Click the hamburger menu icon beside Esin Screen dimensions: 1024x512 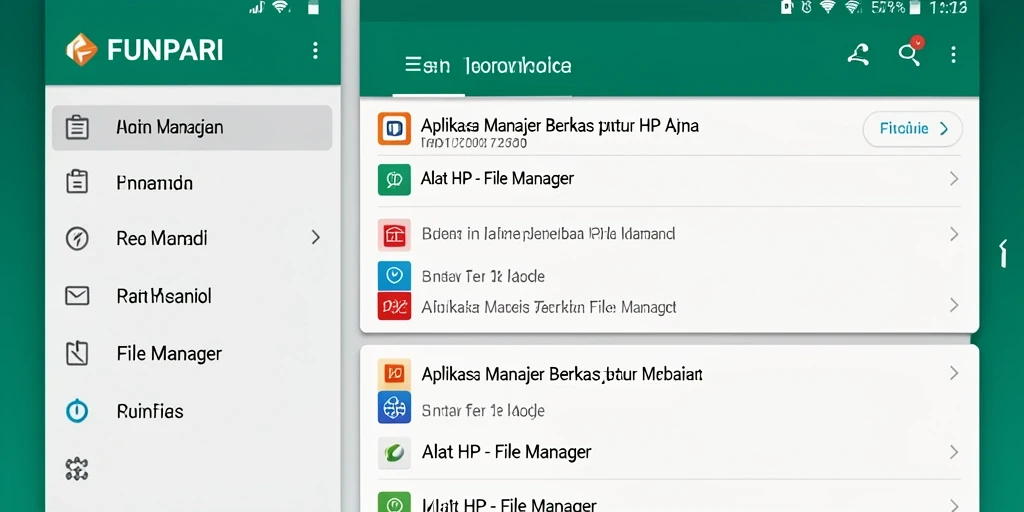413,65
